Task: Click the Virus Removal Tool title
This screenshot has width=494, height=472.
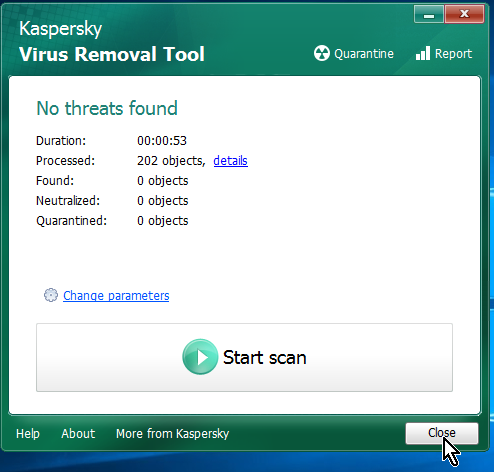Action: (x=112, y=54)
